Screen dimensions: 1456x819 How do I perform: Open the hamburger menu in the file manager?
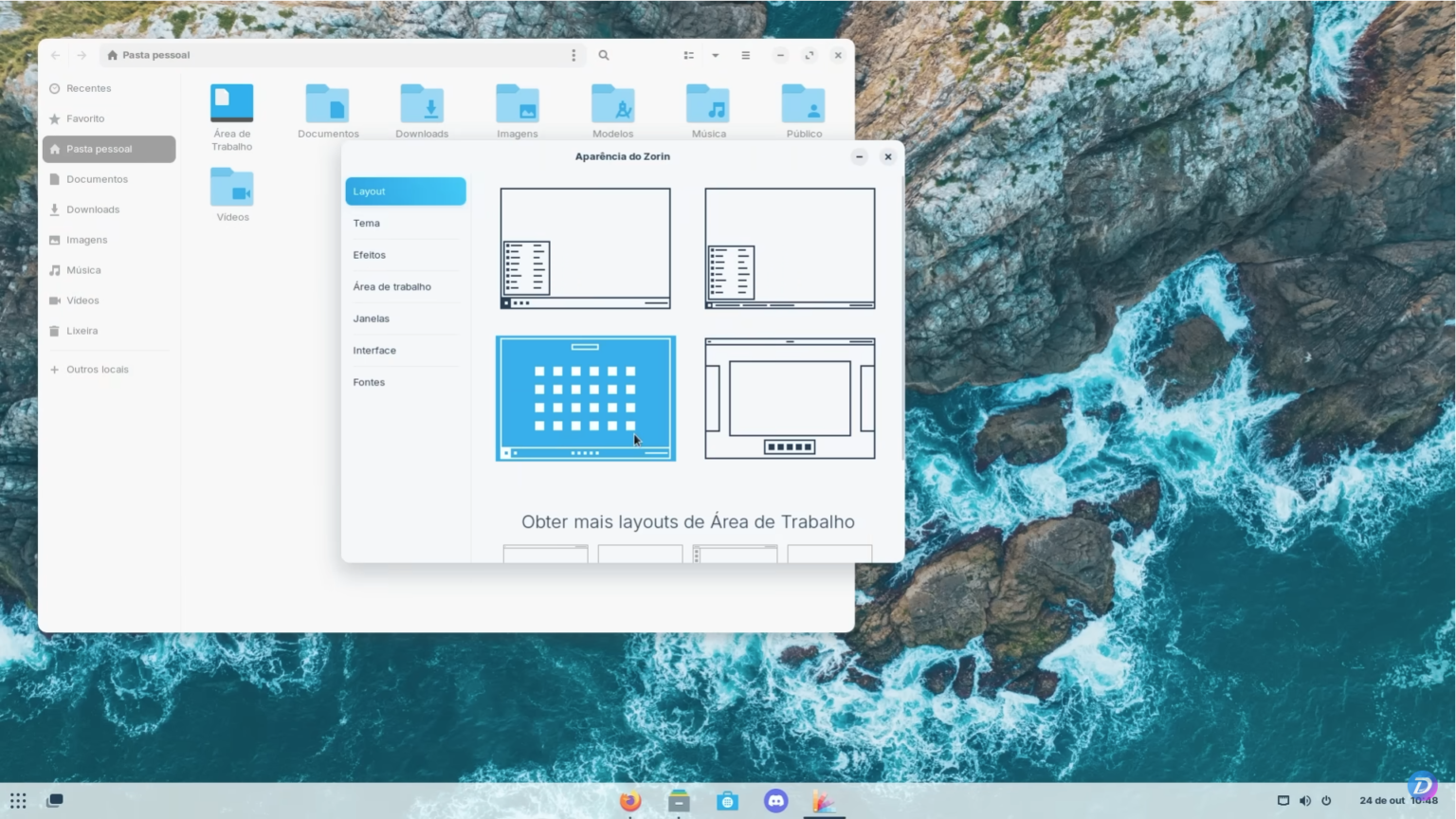click(x=746, y=55)
